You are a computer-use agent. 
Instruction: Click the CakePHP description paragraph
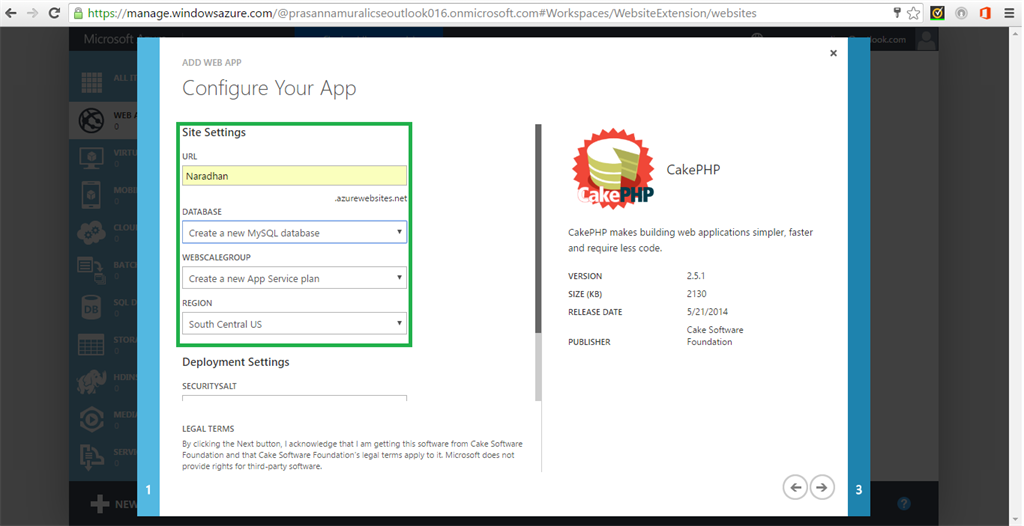click(691, 240)
